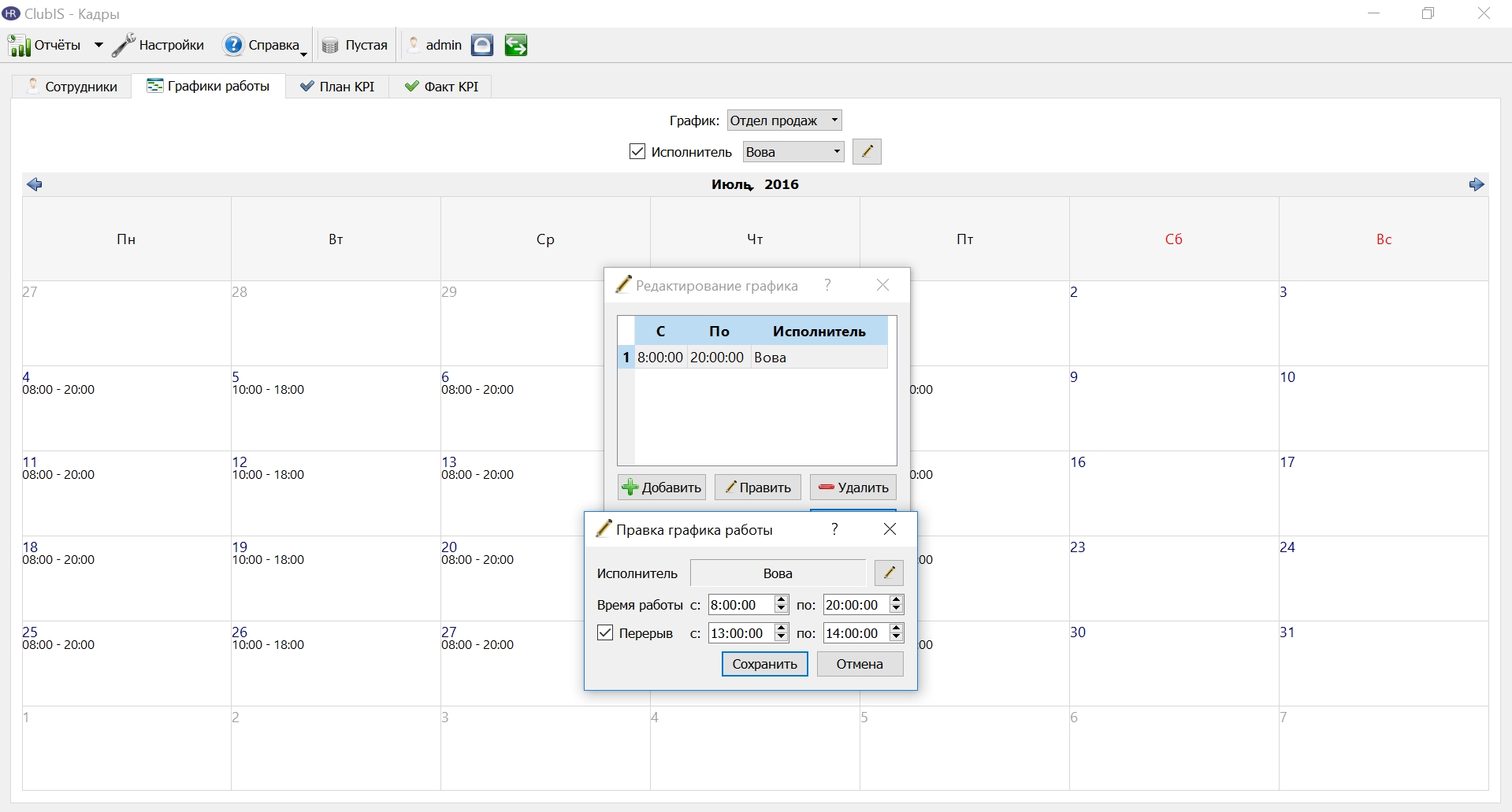Click pencil button next to Исполнитель field in dialog
The height and width of the screenshot is (812, 1512).
pyautogui.click(x=889, y=573)
